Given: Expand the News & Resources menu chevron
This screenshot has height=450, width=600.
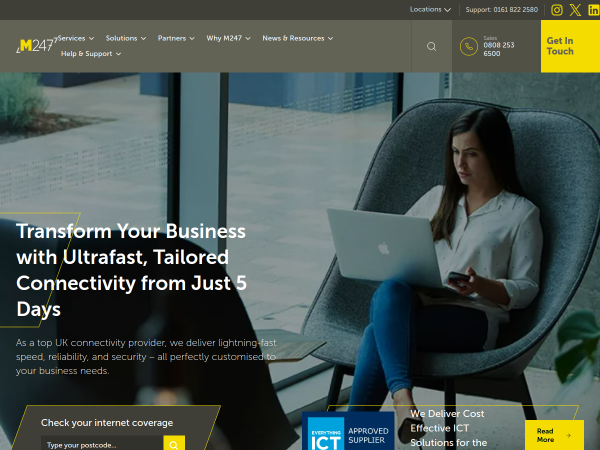Looking at the screenshot, I should pyautogui.click(x=330, y=38).
